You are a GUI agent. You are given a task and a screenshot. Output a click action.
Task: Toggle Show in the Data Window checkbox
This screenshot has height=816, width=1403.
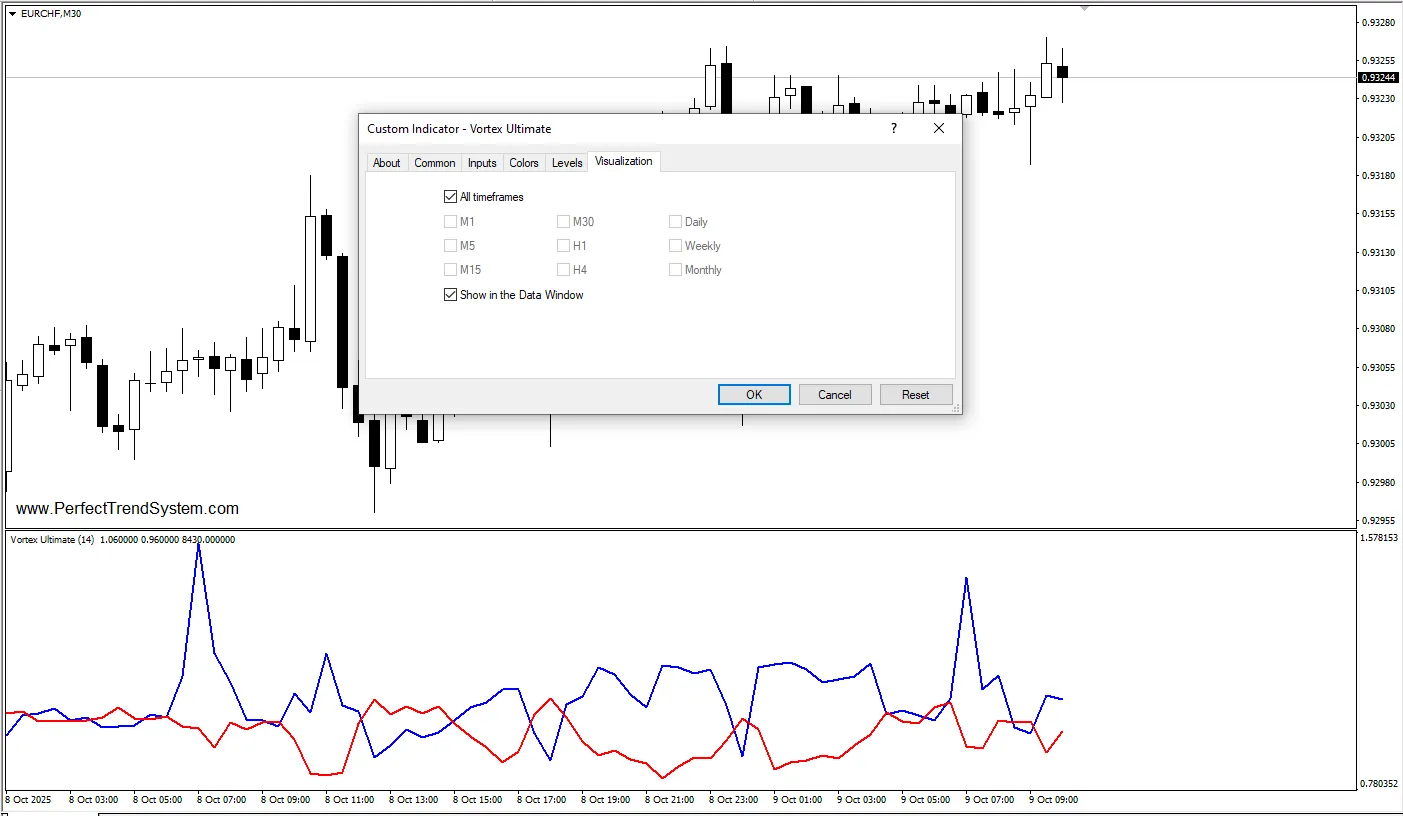click(x=450, y=295)
